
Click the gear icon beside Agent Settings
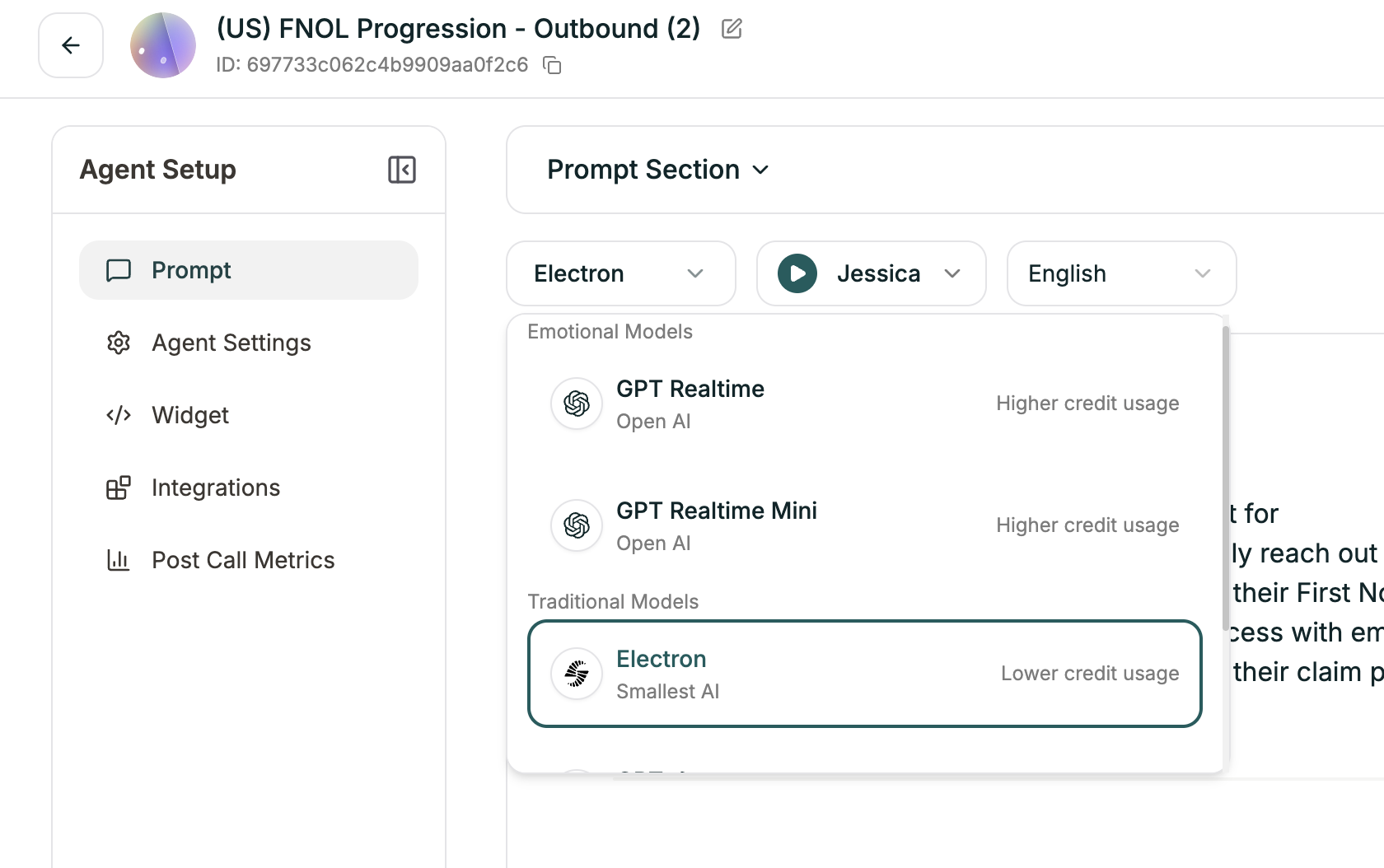coord(119,343)
